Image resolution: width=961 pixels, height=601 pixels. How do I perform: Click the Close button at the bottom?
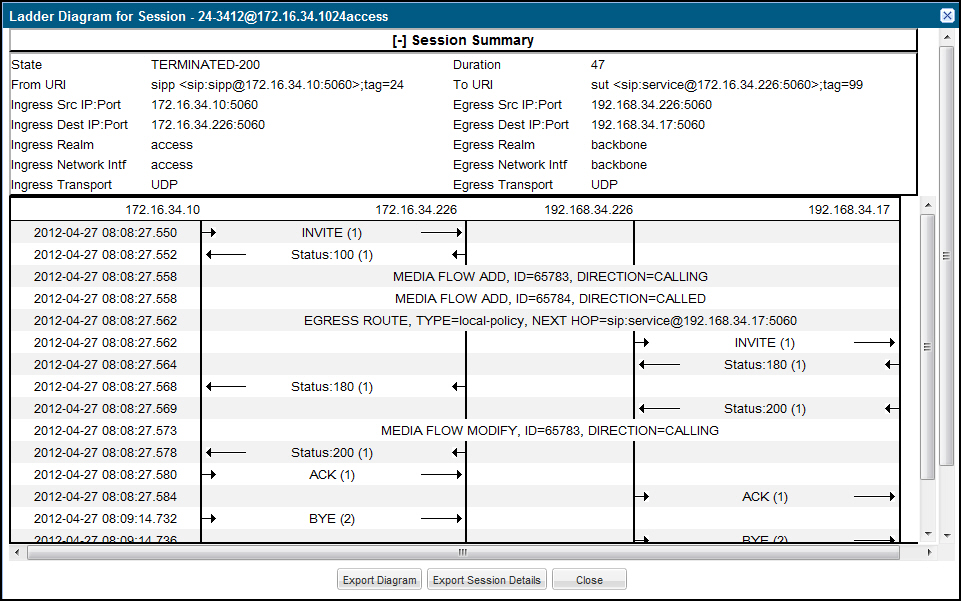[589, 580]
